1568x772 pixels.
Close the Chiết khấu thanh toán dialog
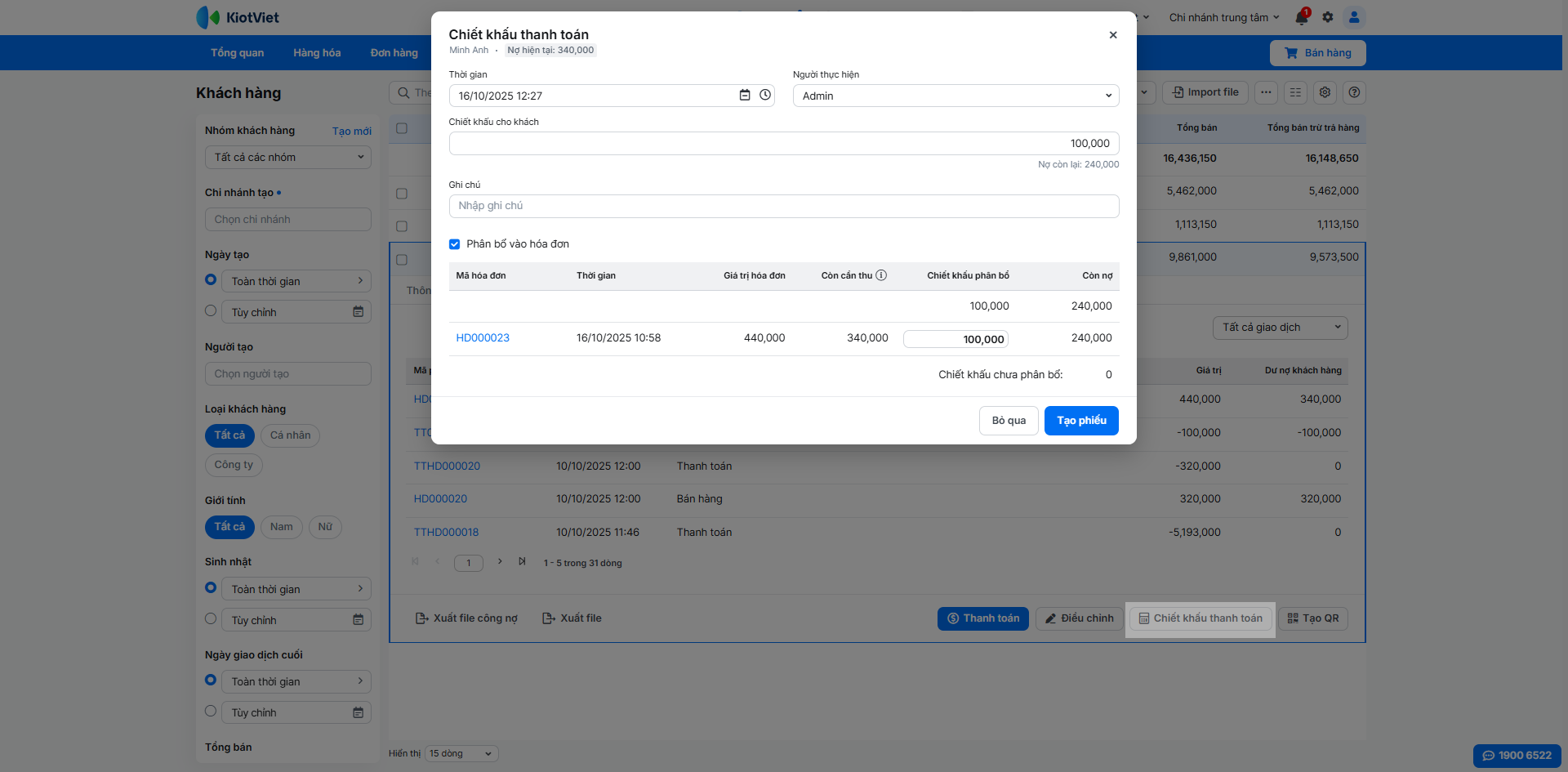[x=1113, y=35]
